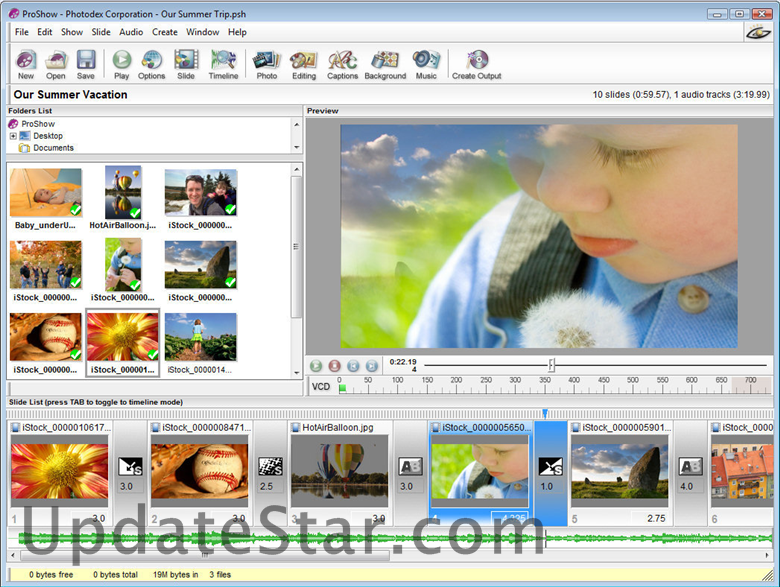Select the Documents folder in tree
Viewport: 780px width, 587px height.
click(46, 148)
